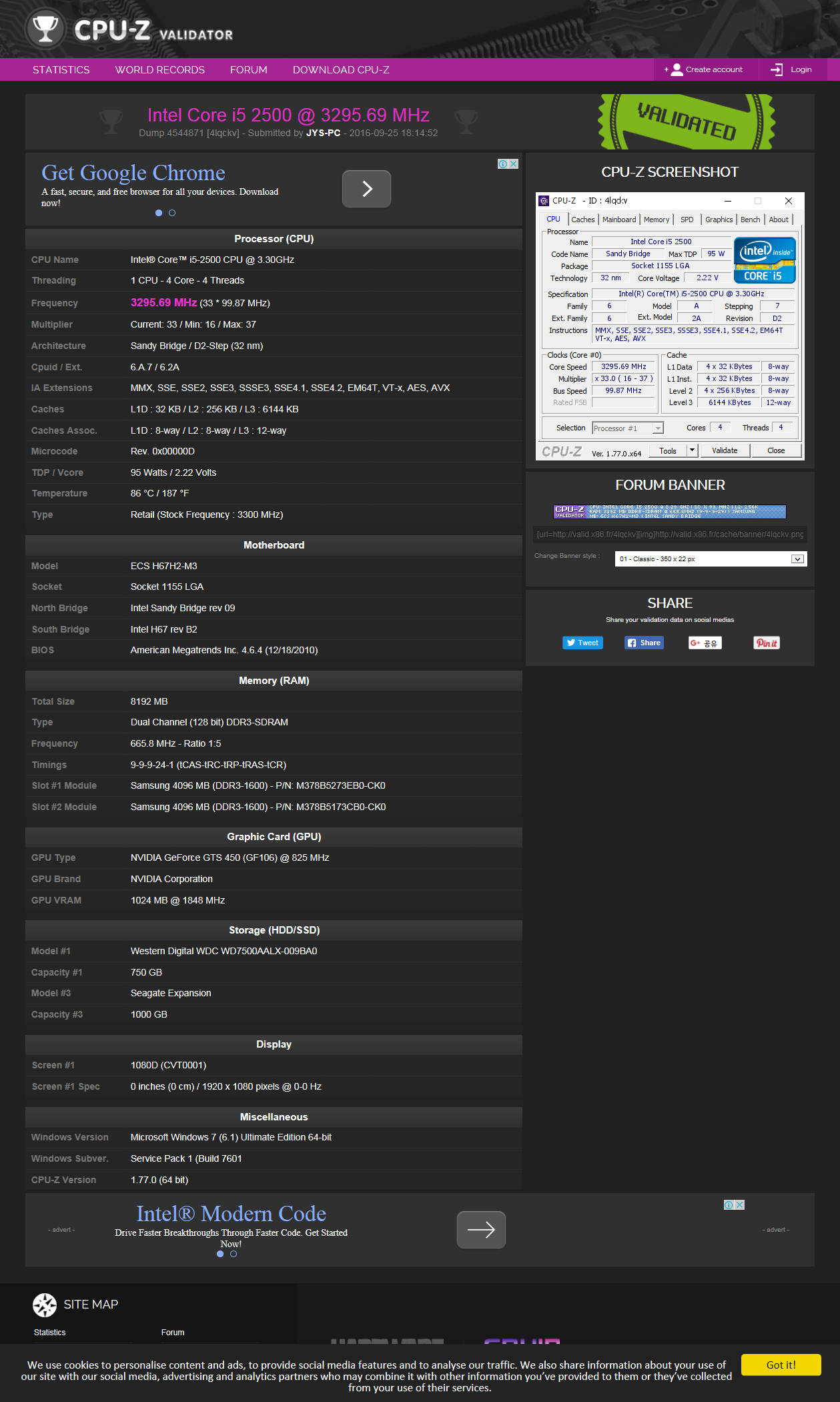Click the Create account user icon

click(677, 69)
